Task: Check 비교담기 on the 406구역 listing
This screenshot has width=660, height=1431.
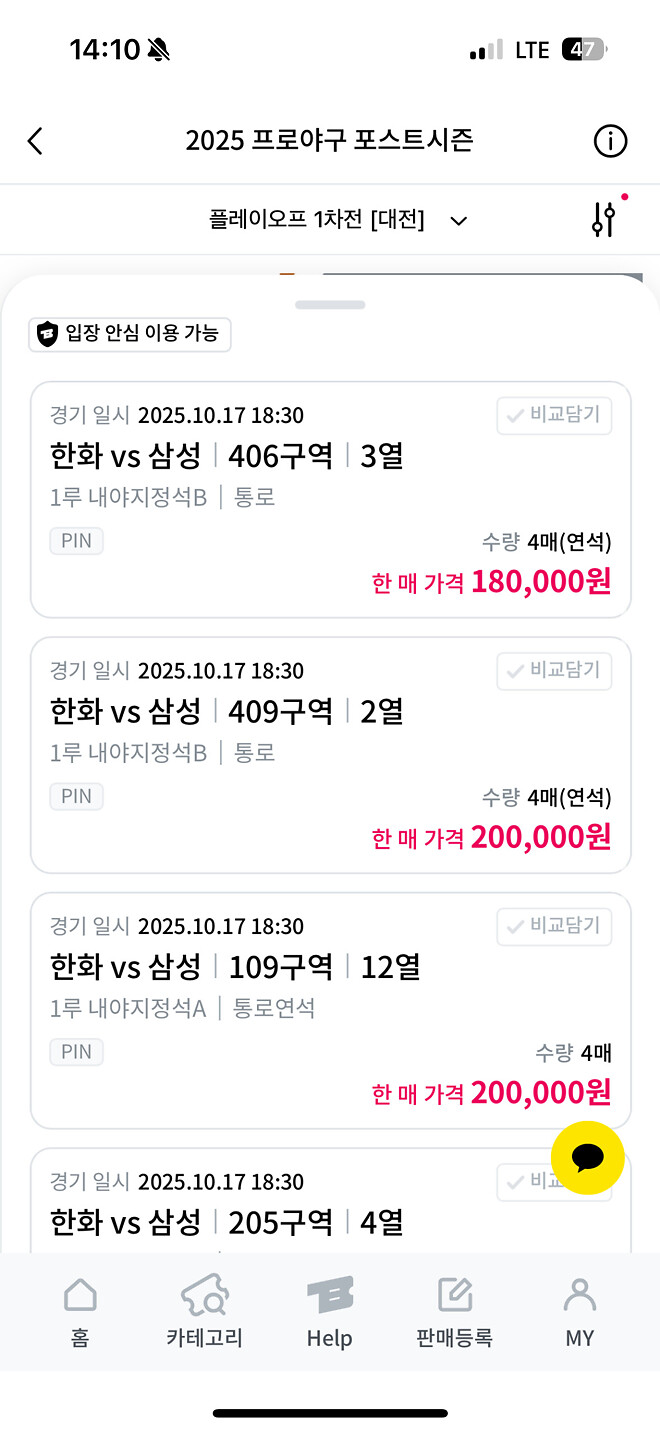Action: (x=554, y=416)
